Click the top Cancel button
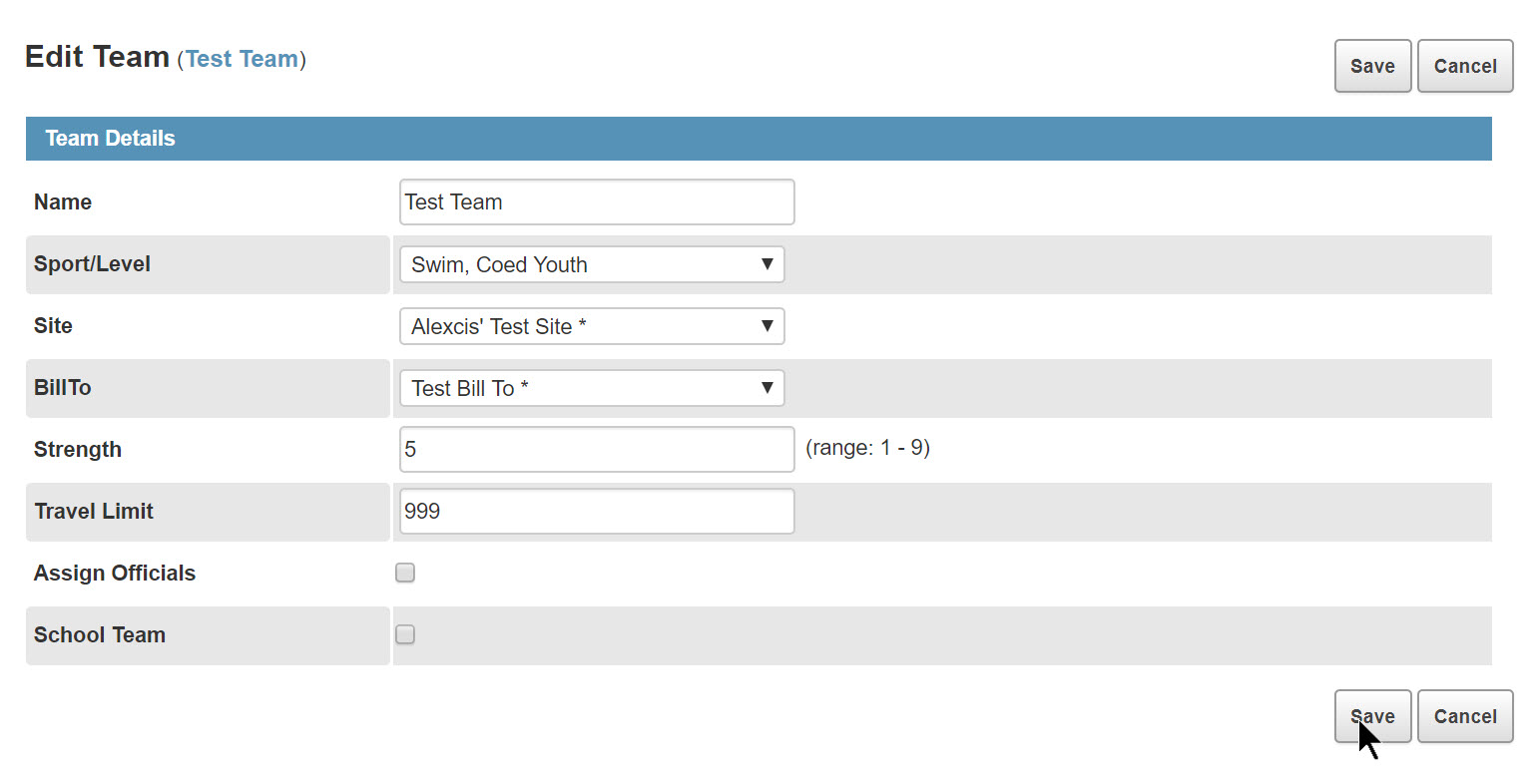Image resolution: width=1536 pixels, height=784 pixels. click(x=1464, y=66)
